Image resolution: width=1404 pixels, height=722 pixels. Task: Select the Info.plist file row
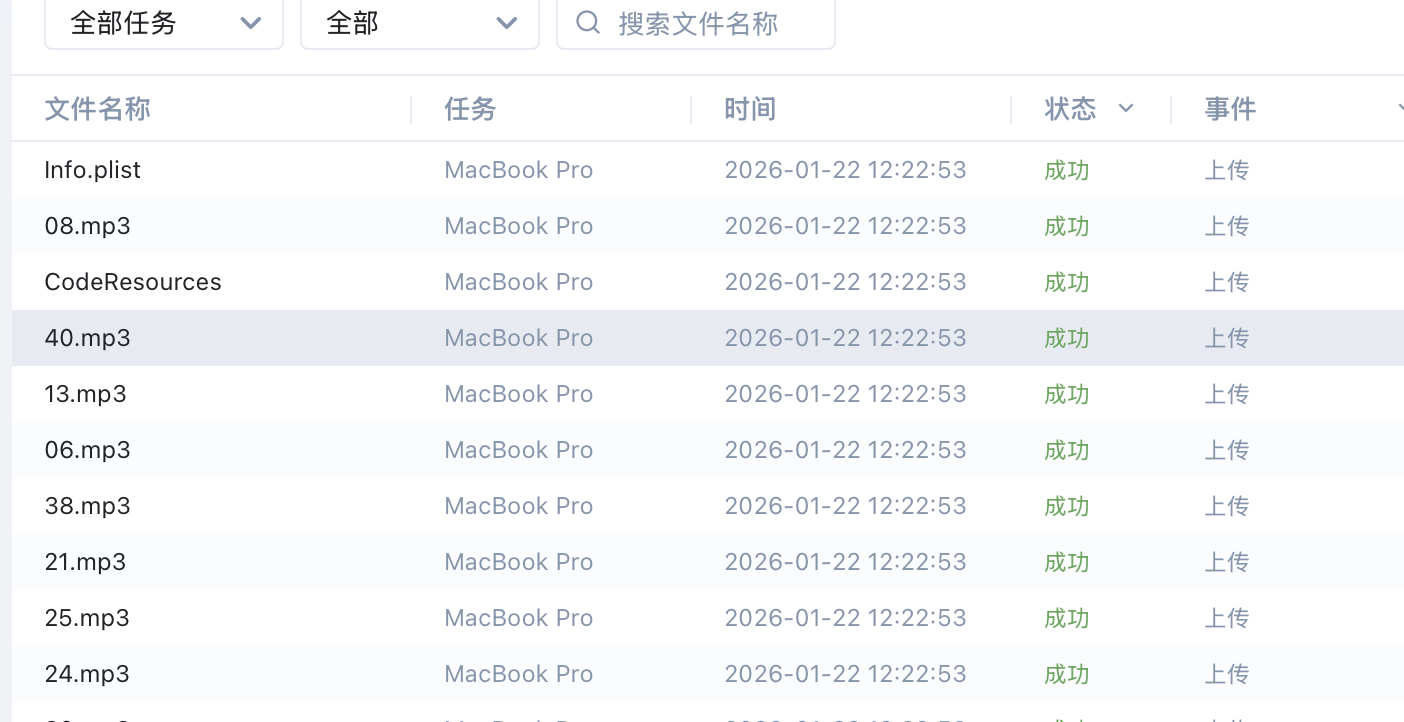[93, 170]
